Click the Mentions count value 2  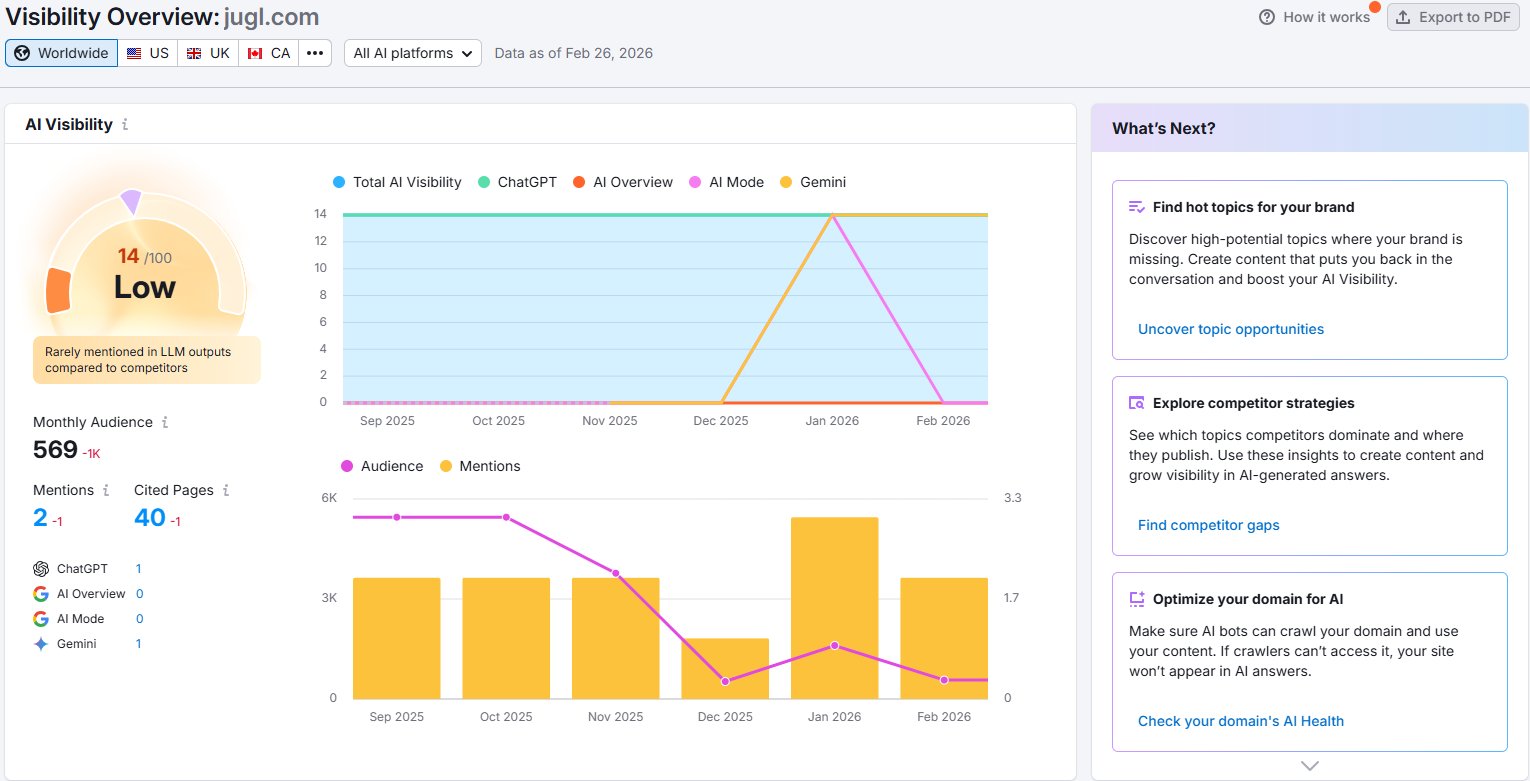pyautogui.click(x=40, y=517)
